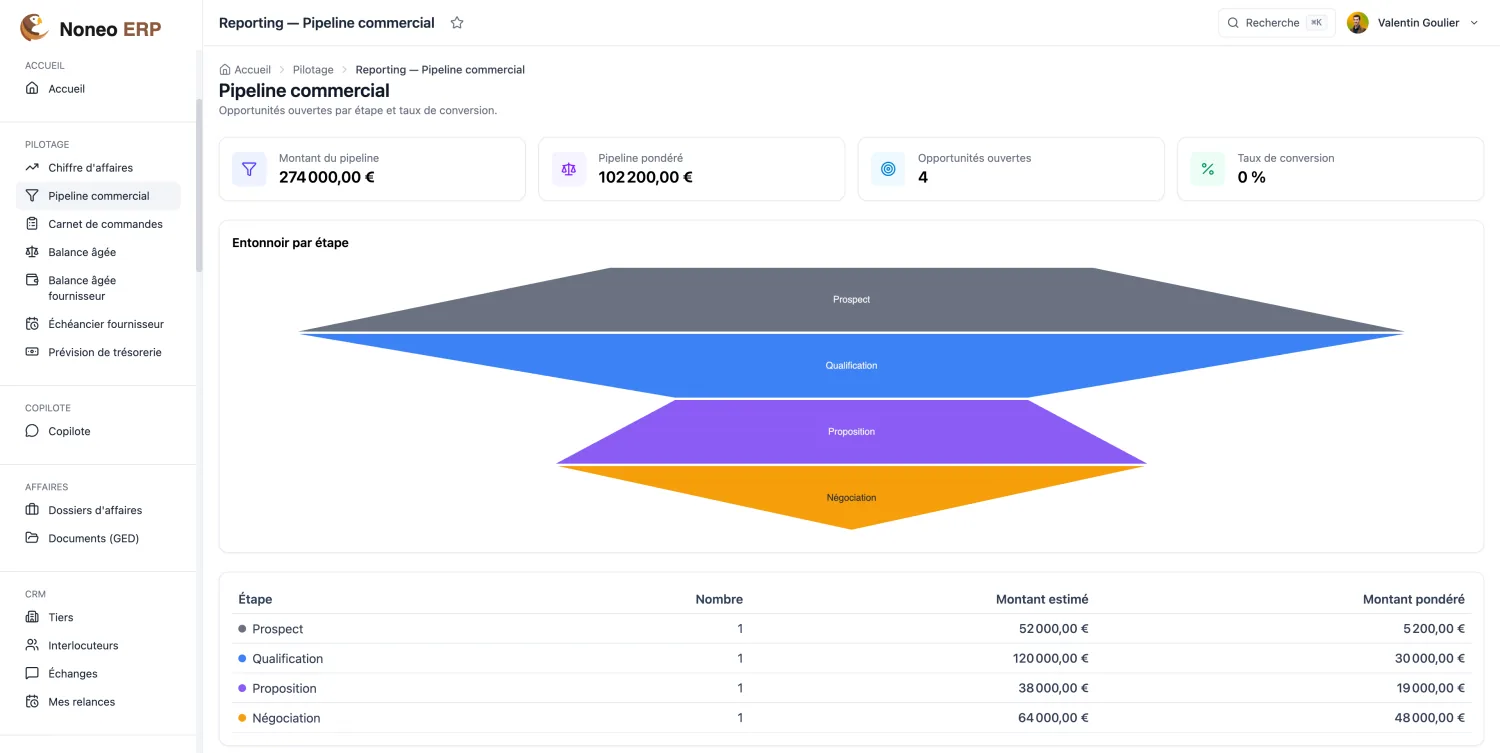The width and height of the screenshot is (1500, 753).
Task: Open the Échanges sidebar link
Action: [98, 673]
